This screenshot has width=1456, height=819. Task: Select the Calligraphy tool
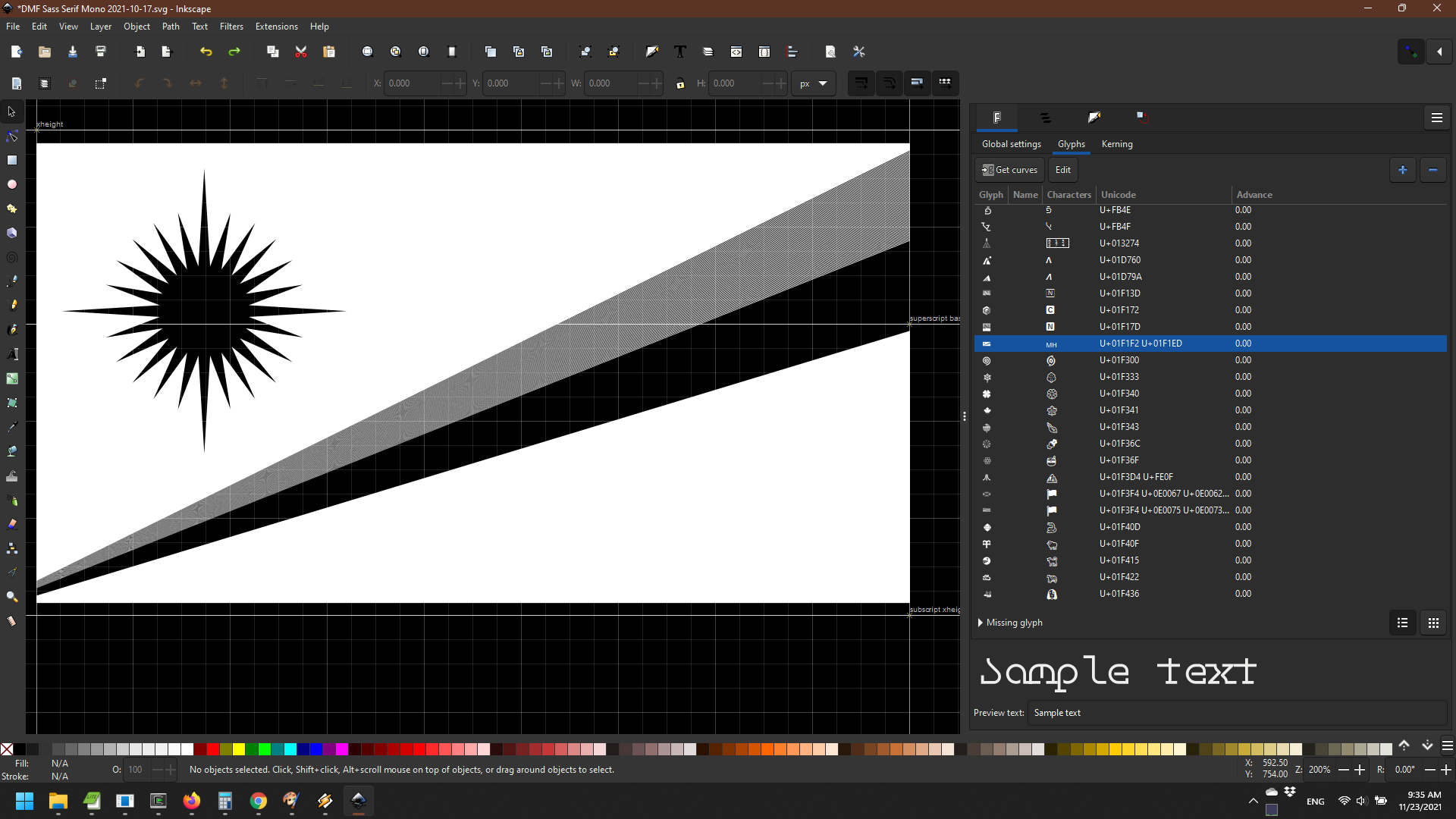tap(11, 329)
